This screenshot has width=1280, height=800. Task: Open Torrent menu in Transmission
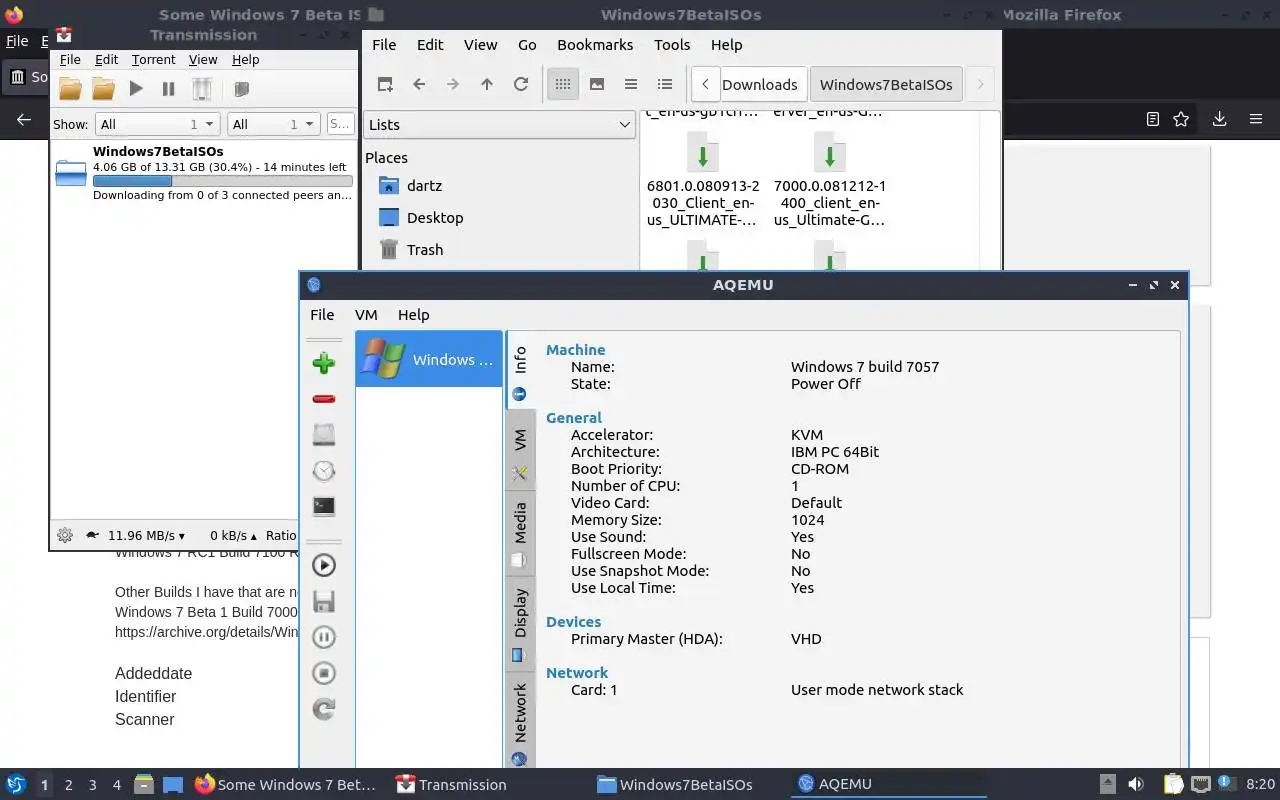(x=153, y=60)
